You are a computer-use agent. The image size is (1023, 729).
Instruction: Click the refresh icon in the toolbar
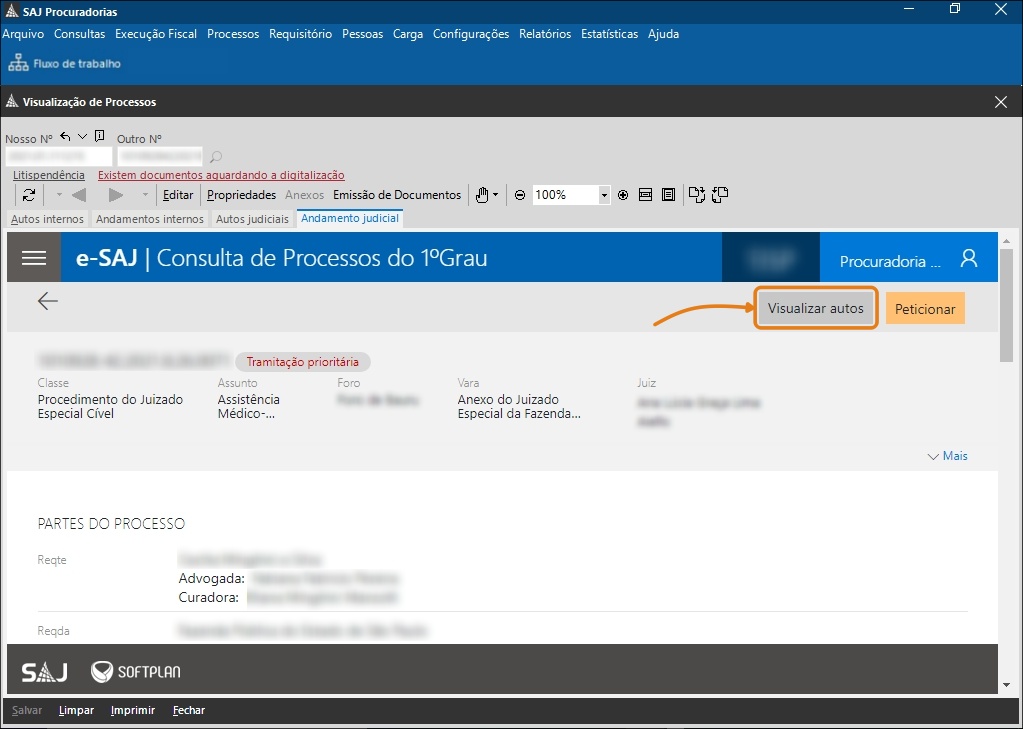[x=29, y=195]
